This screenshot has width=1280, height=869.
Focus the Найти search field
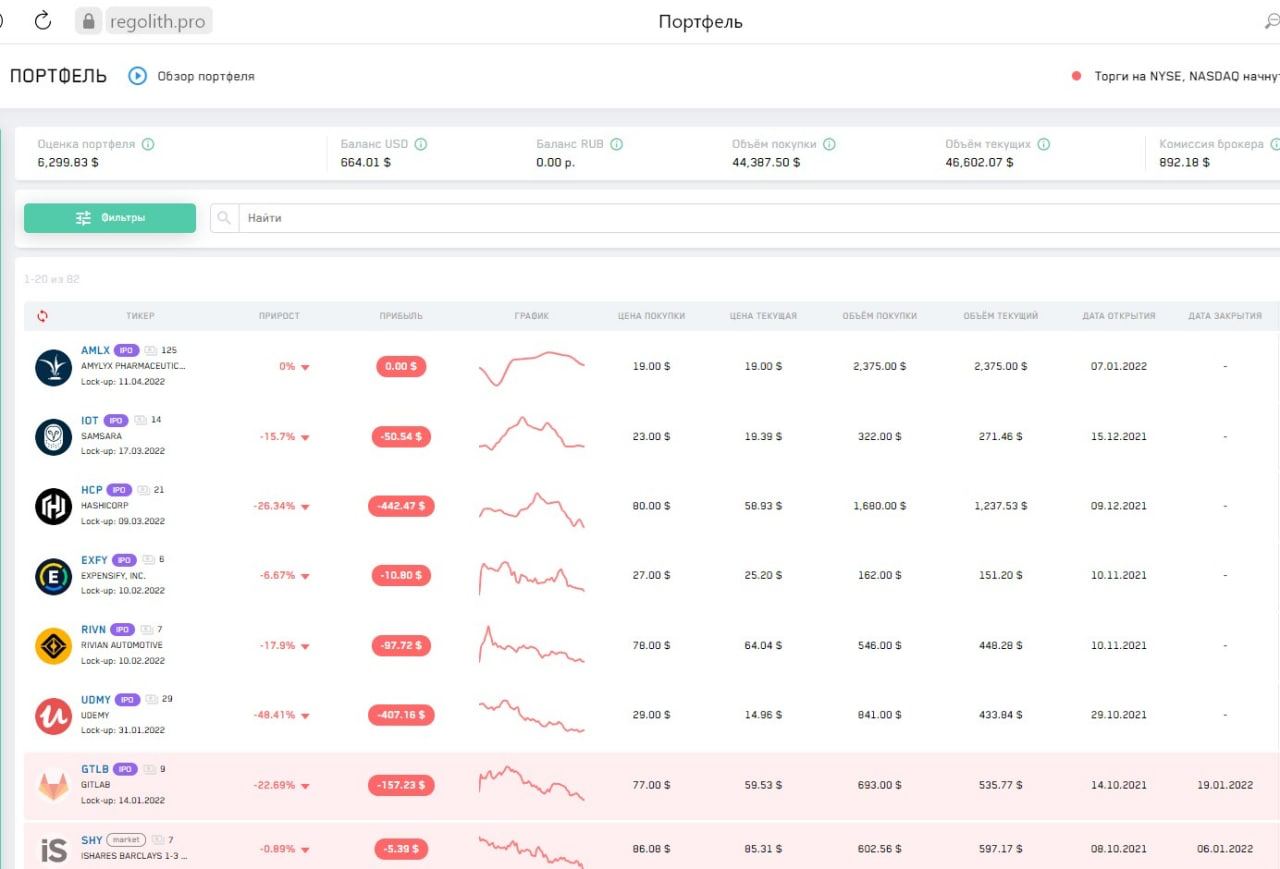758,218
